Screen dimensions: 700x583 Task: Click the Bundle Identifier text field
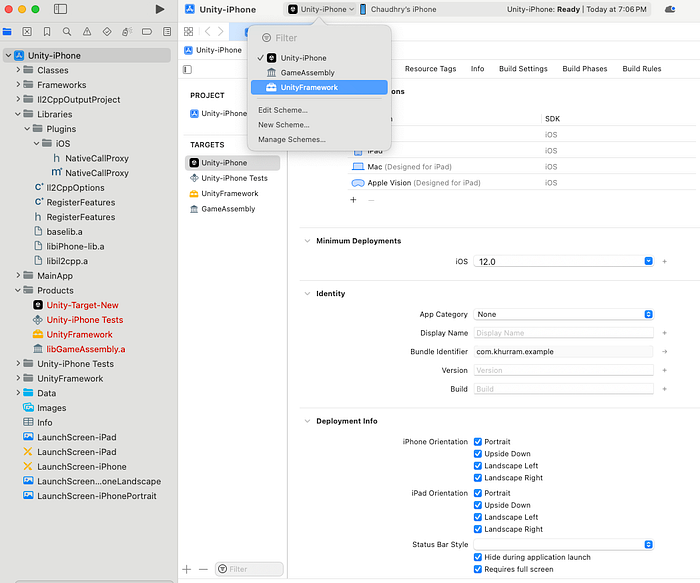pos(563,352)
